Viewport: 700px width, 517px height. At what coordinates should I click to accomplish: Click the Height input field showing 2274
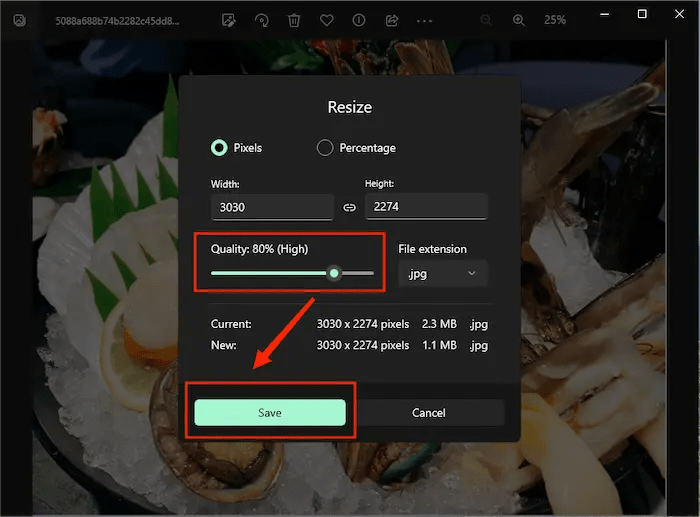tap(426, 207)
